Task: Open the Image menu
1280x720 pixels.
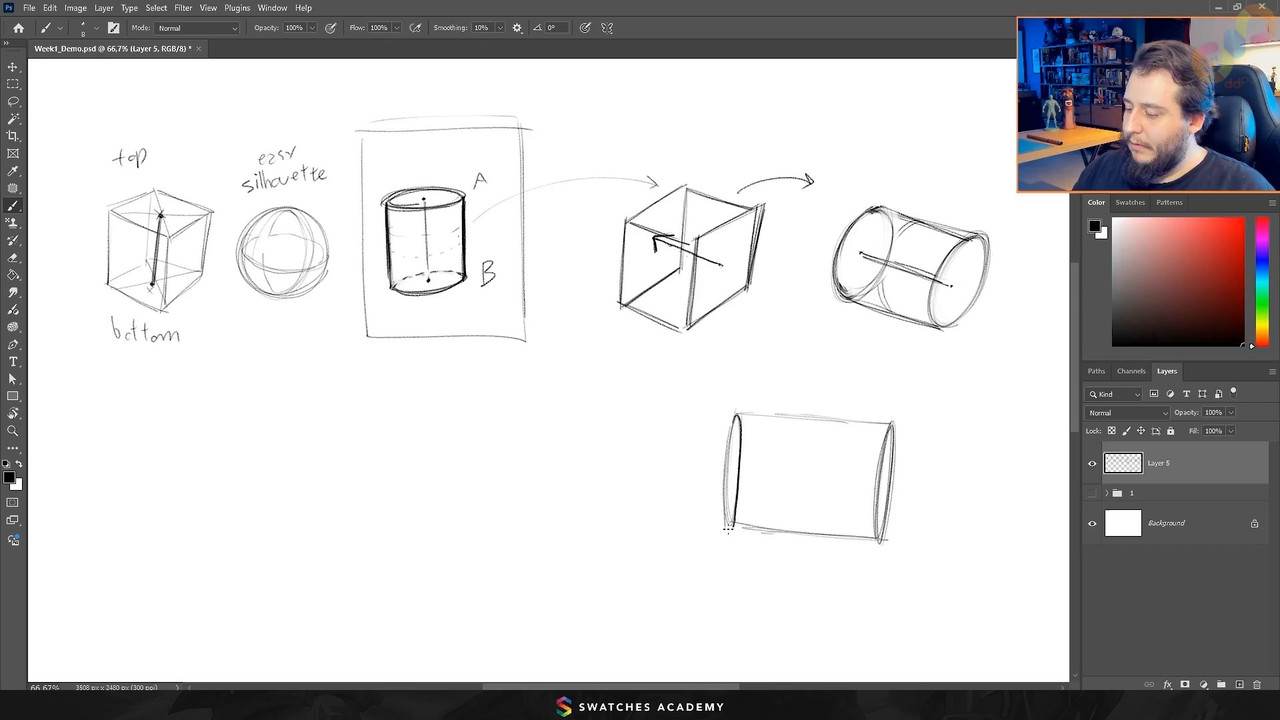Action: [75, 8]
